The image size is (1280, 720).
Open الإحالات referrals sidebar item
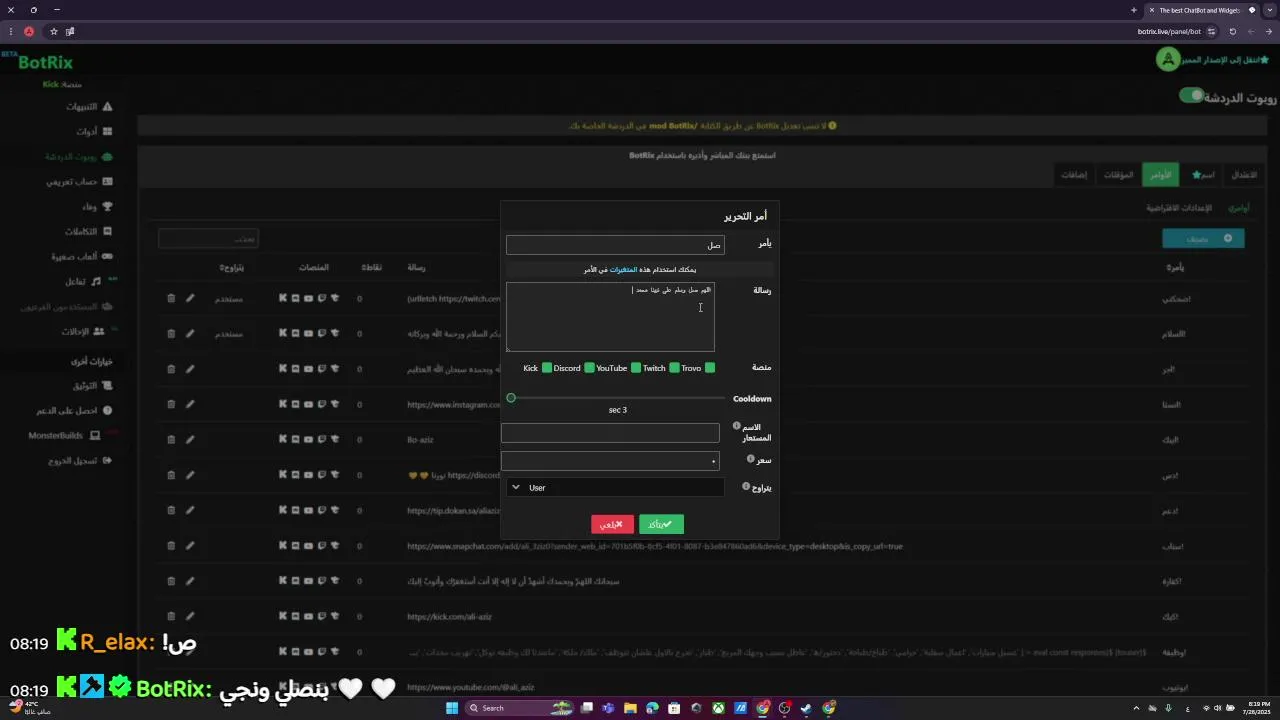coord(83,331)
